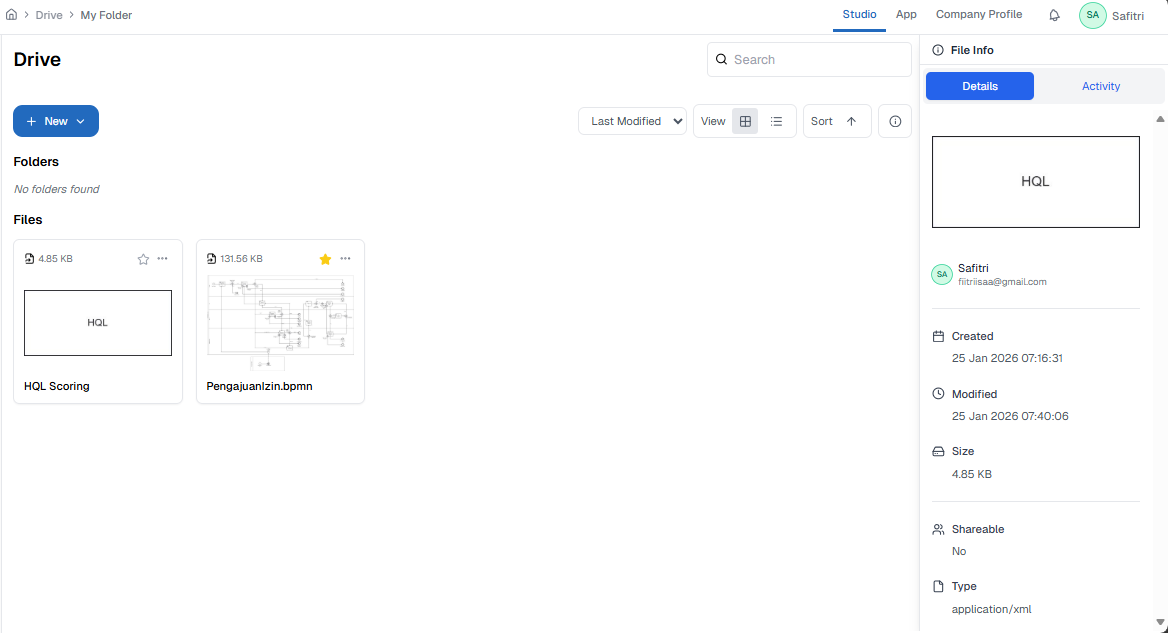
Task: Open the Last Modified sort dropdown
Action: tap(632, 121)
